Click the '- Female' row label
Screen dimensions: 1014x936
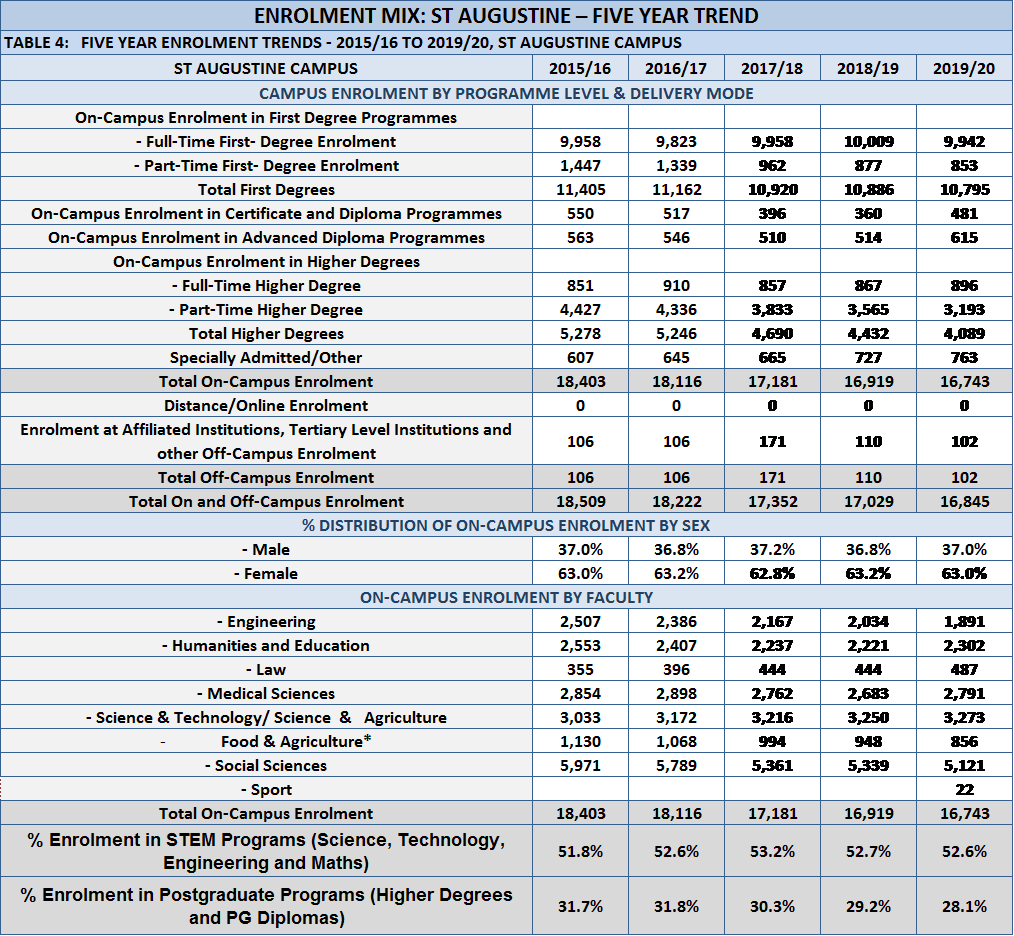point(266,573)
